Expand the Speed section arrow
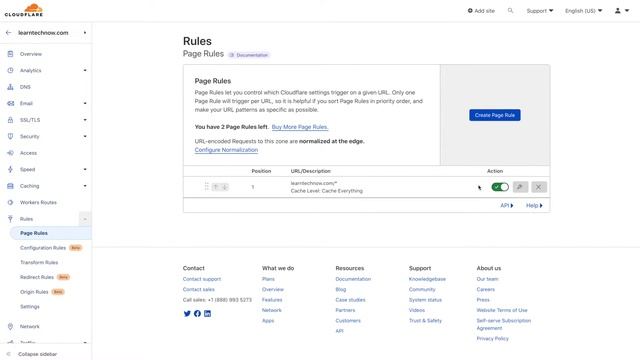 [85, 169]
